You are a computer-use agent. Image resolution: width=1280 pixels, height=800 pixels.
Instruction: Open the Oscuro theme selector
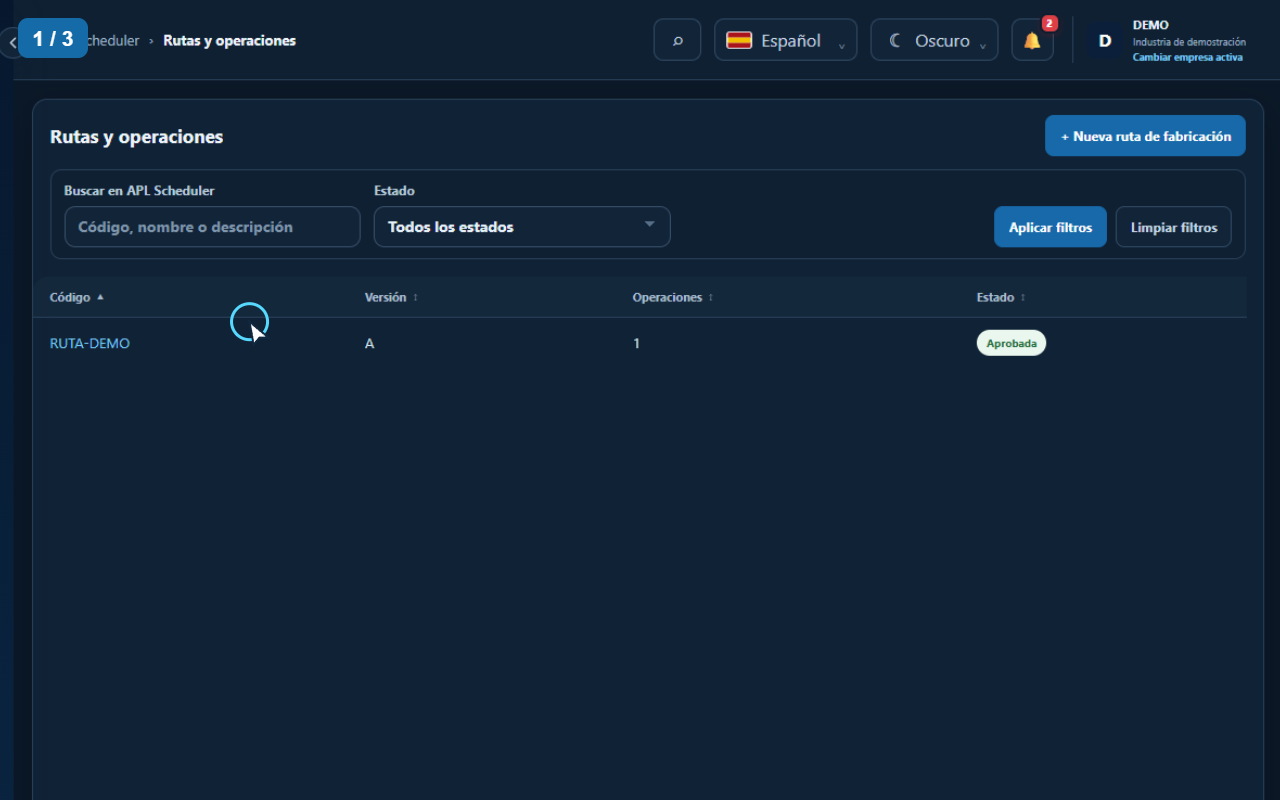(934, 40)
